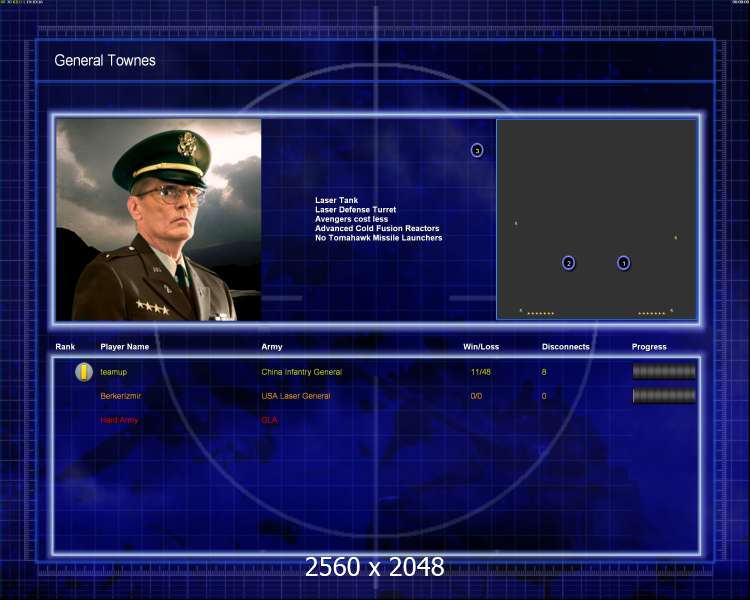Viewport: 750px width, 600px height.
Task: Click the gray map preview panel
Action: [x=596, y=219]
